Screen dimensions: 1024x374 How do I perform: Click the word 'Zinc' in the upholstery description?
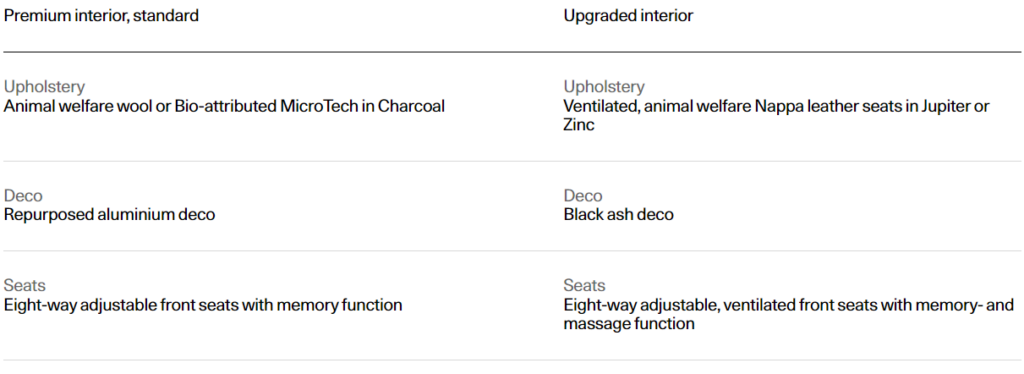click(x=579, y=125)
